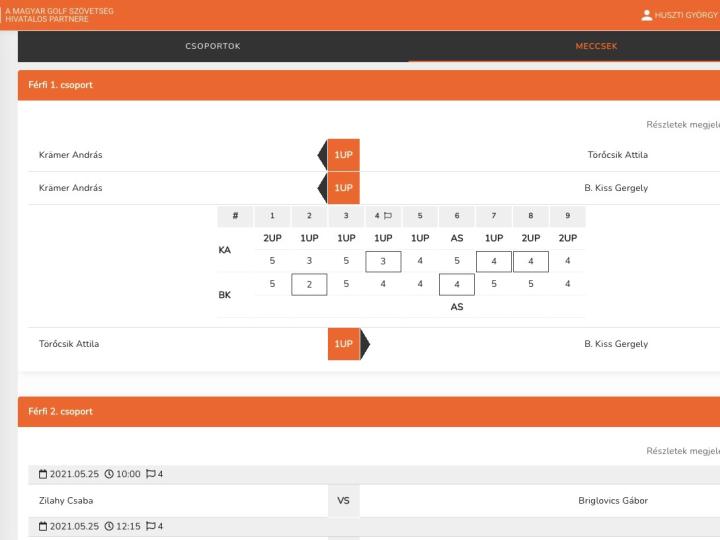Select B. Kiss Gergely in the second match row
The width and height of the screenshot is (720, 540).
click(x=616, y=188)
